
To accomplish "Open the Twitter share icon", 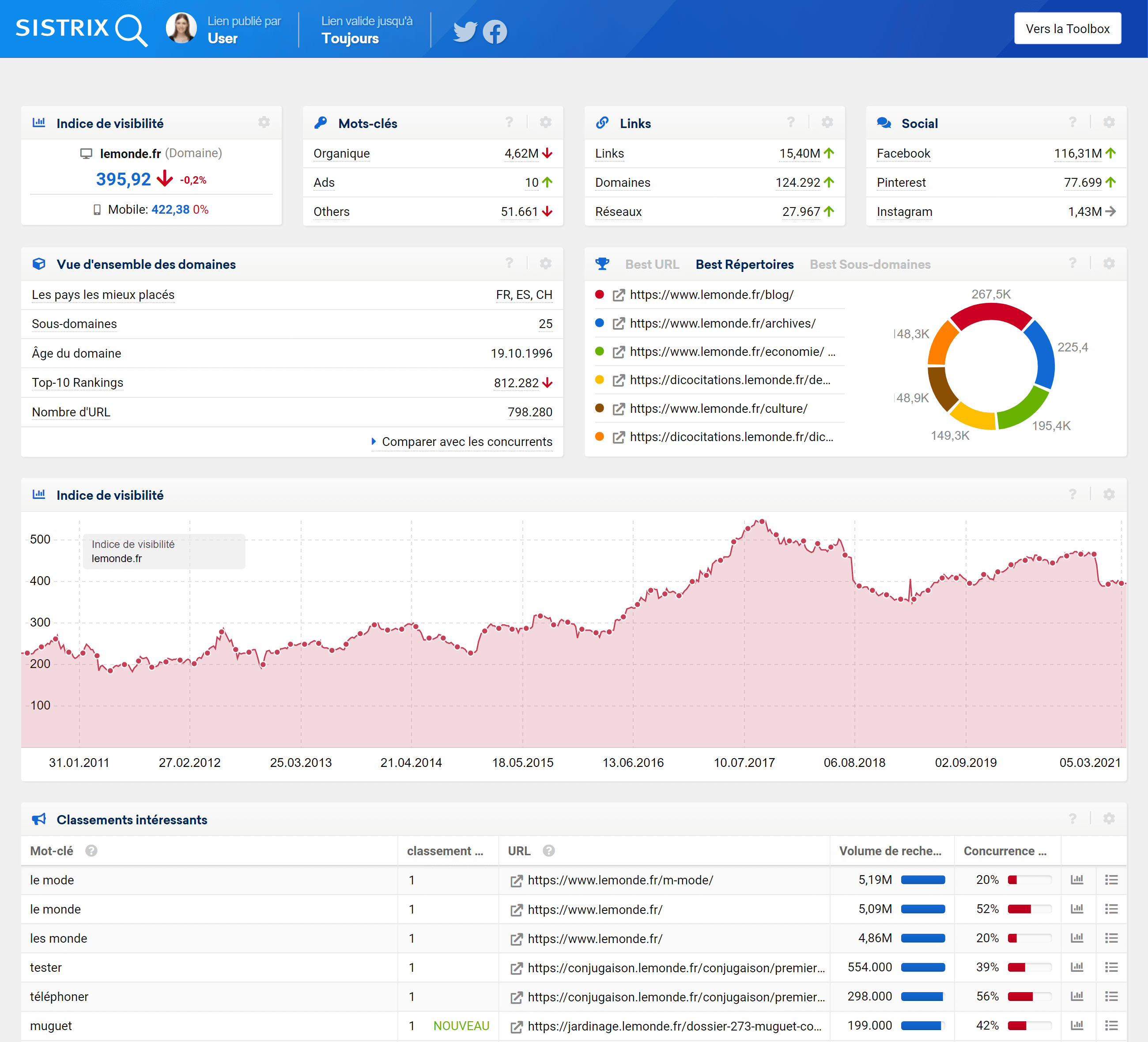I will [464, 31].
